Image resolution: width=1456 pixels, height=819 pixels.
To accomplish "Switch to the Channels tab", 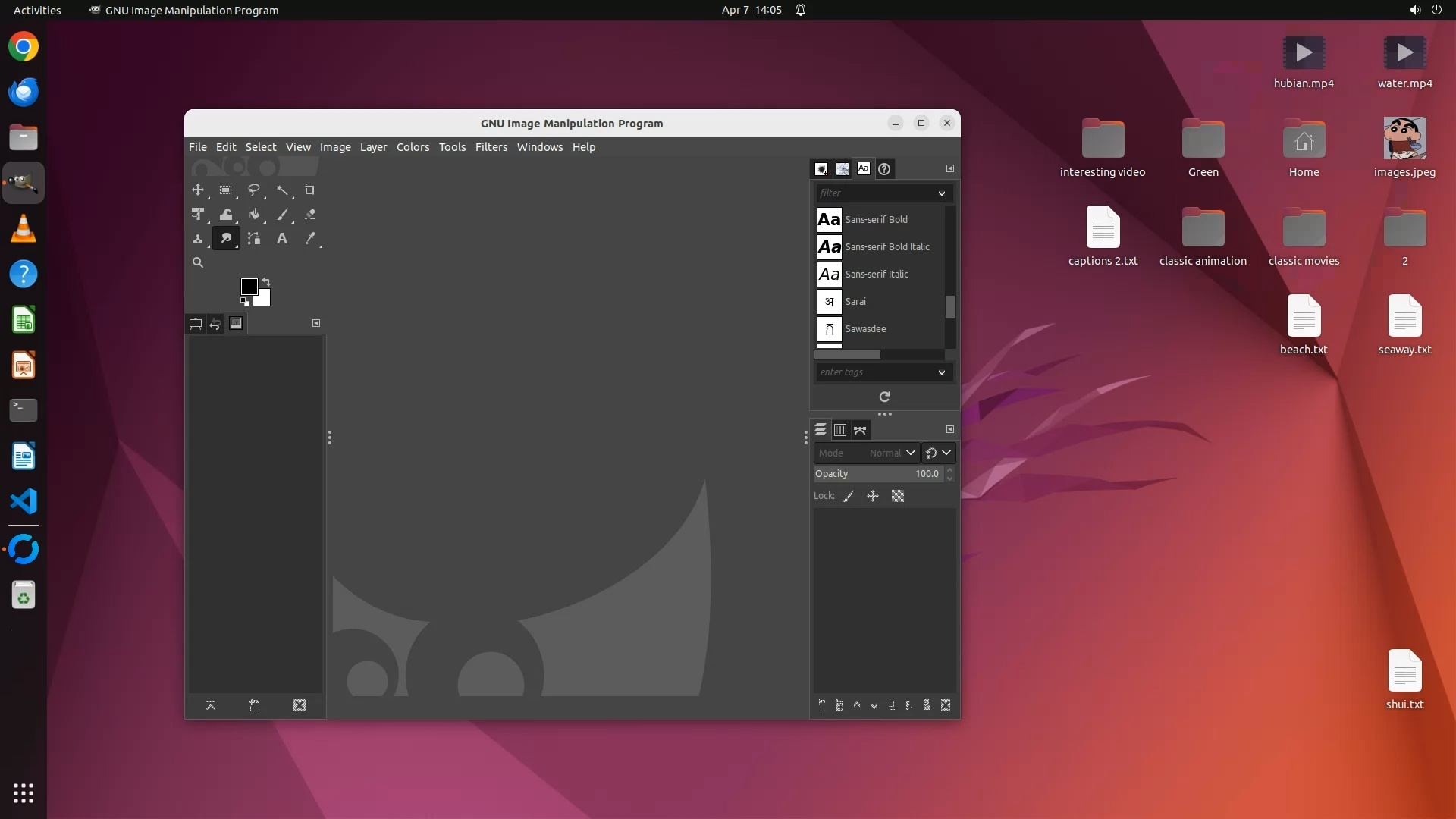I will (840, 430).
